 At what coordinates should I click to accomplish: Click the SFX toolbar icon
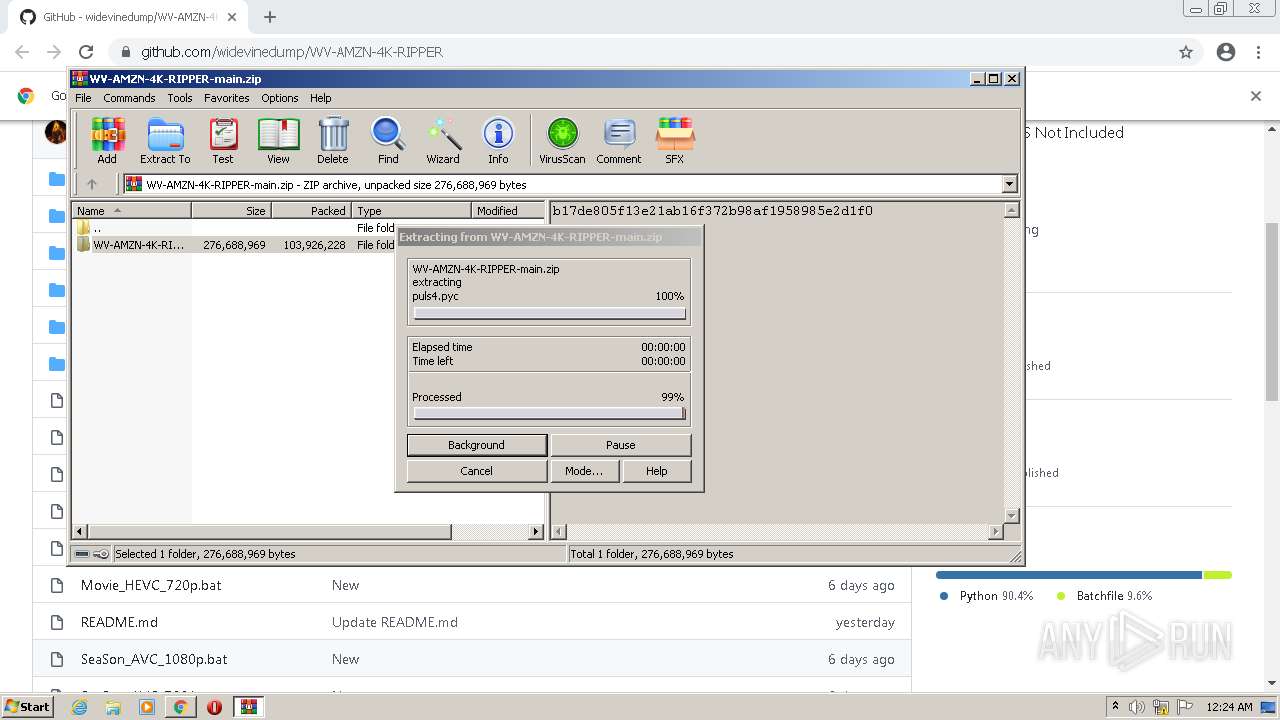point(675,140)
